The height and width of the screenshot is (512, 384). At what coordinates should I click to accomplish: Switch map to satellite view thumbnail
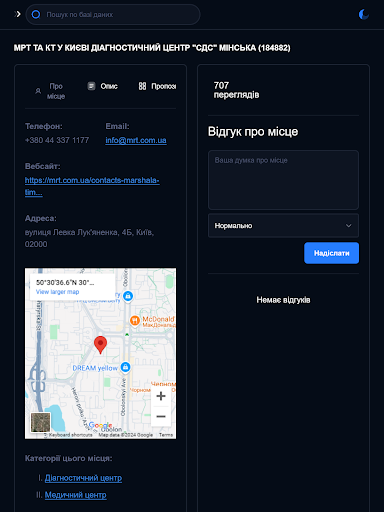pyautogui.click(x=40, y=422)
